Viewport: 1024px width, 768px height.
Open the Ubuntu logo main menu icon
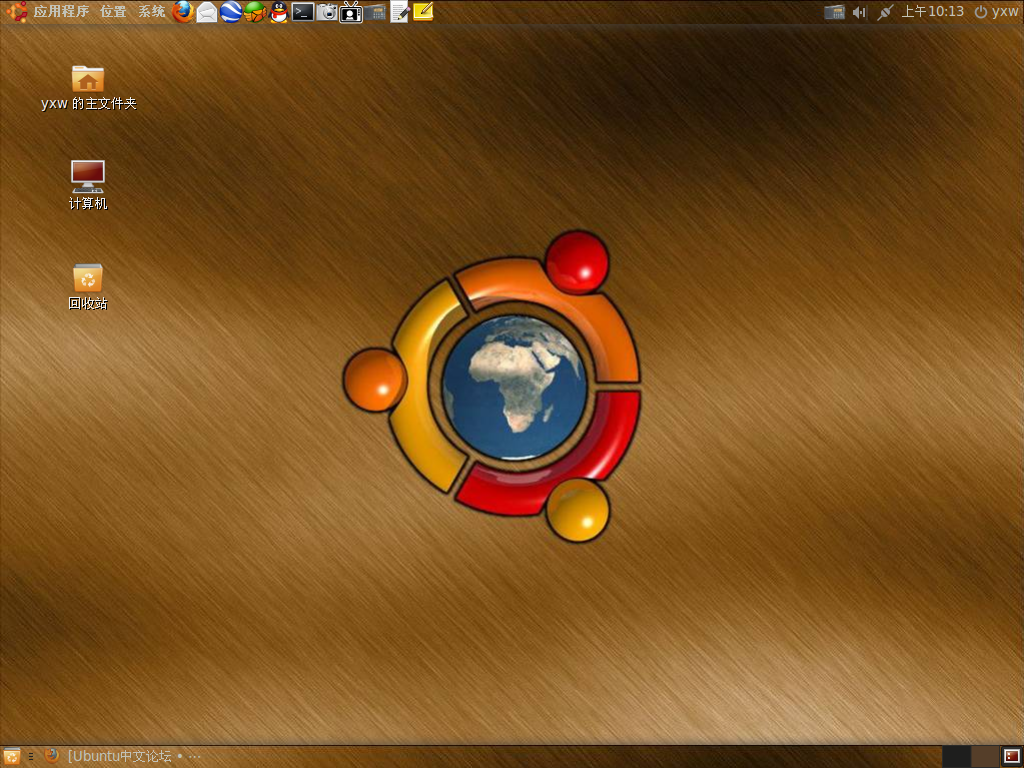pos(16,11)
